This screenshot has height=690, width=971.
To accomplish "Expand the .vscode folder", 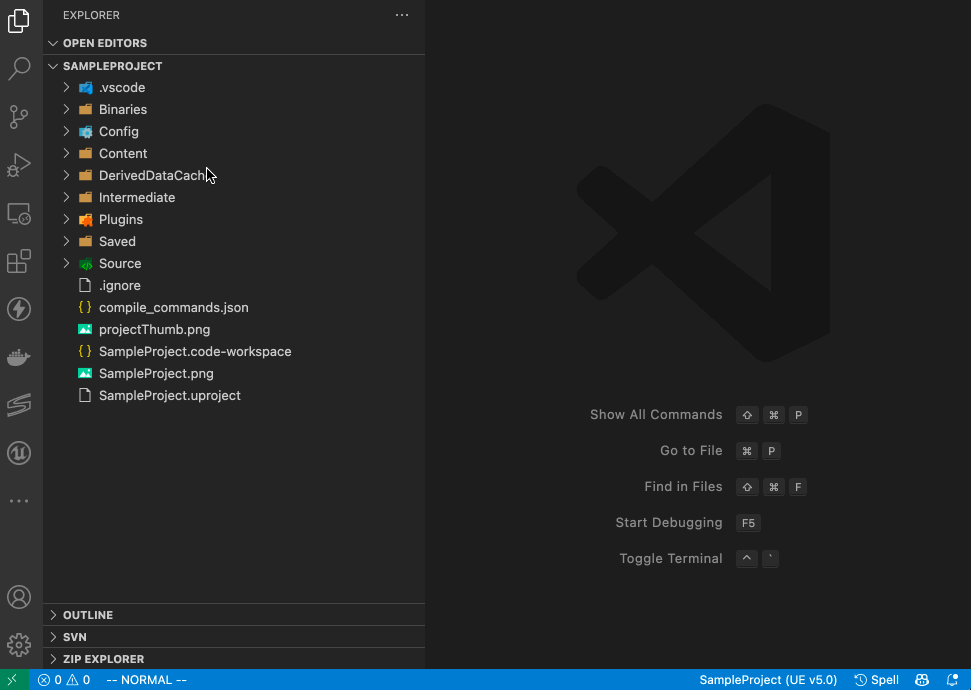I will coord(234,87).
